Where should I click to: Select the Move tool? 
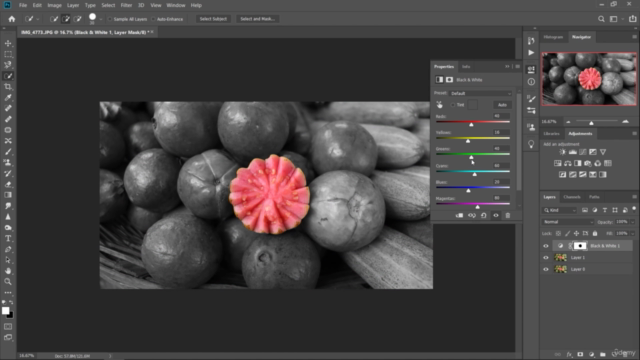(x=8, y=43)
